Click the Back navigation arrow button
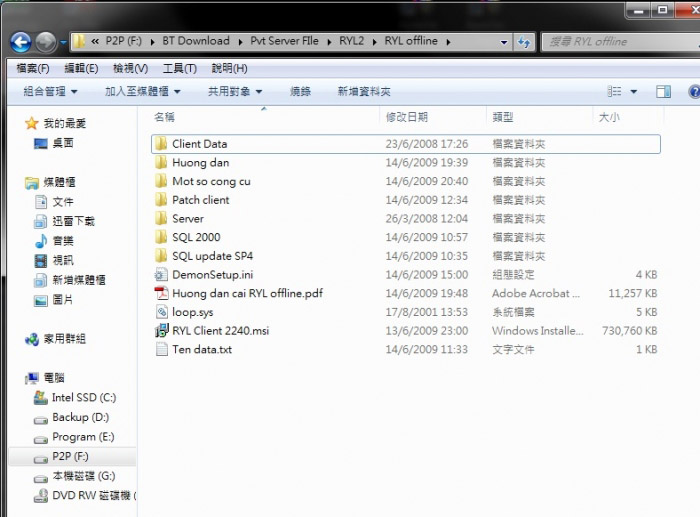700x517 pixels. coord(20,42)
